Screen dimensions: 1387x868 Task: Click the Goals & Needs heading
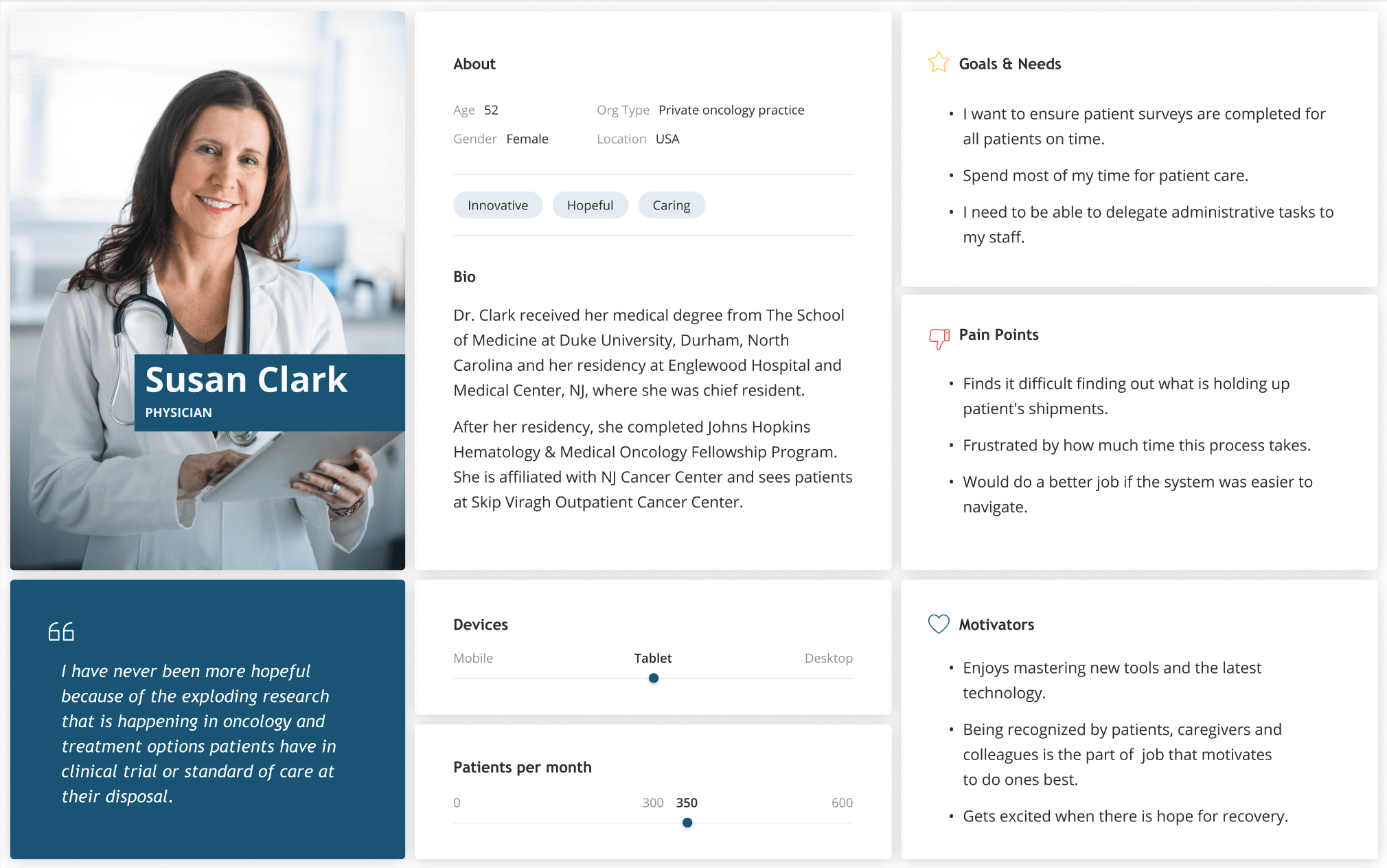(1010, 64)
